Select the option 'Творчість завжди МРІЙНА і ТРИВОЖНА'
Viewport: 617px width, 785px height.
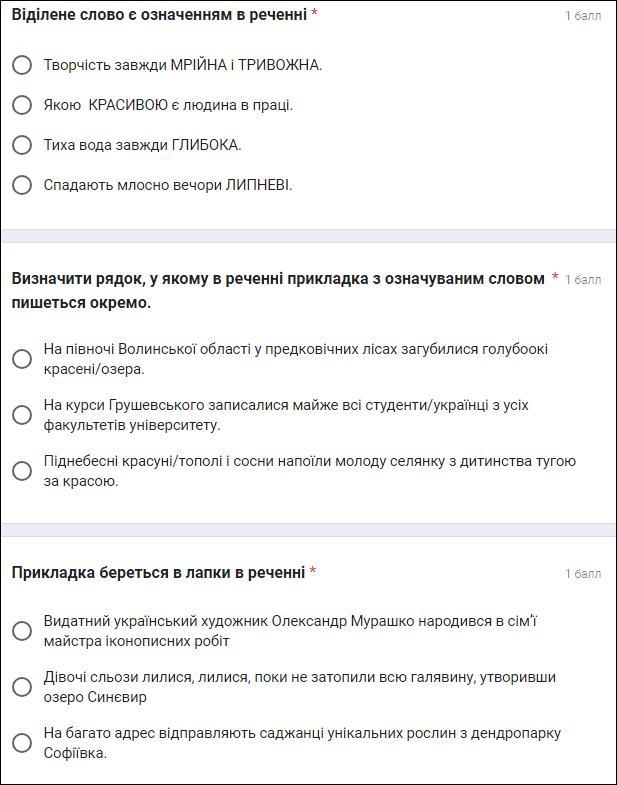point(22,65)
